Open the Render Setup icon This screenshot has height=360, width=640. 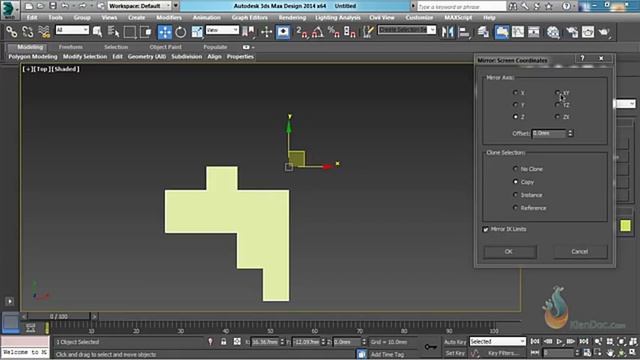coord(572,32)
